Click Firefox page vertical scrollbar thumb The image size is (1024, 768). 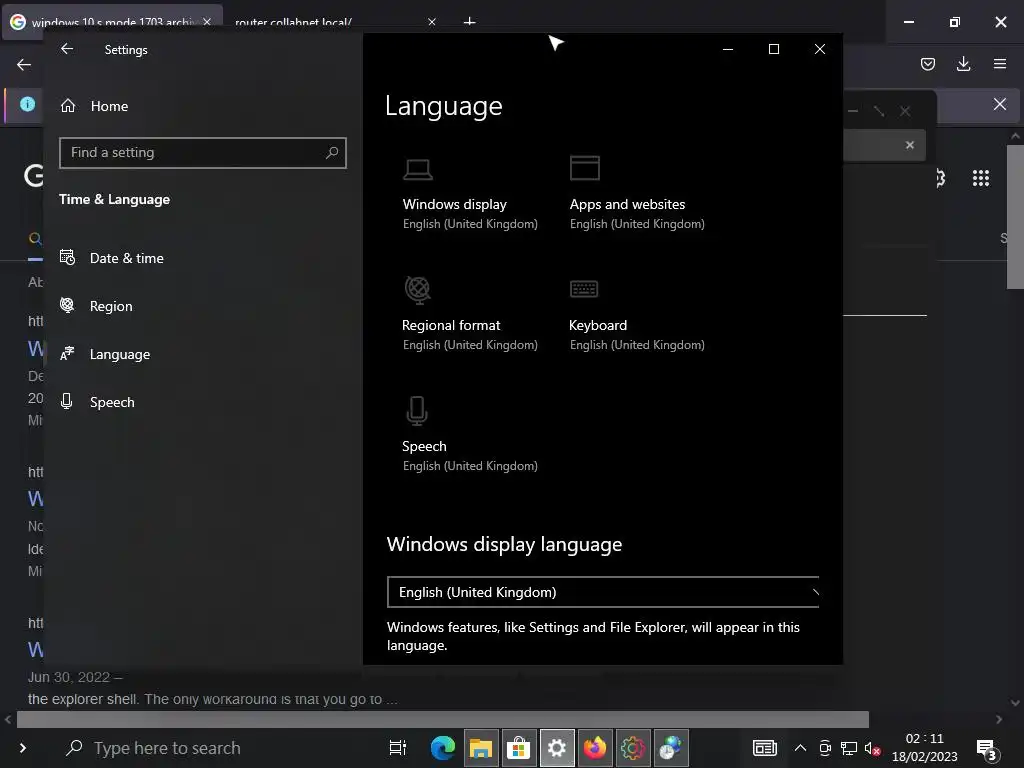coord(1016,217)
